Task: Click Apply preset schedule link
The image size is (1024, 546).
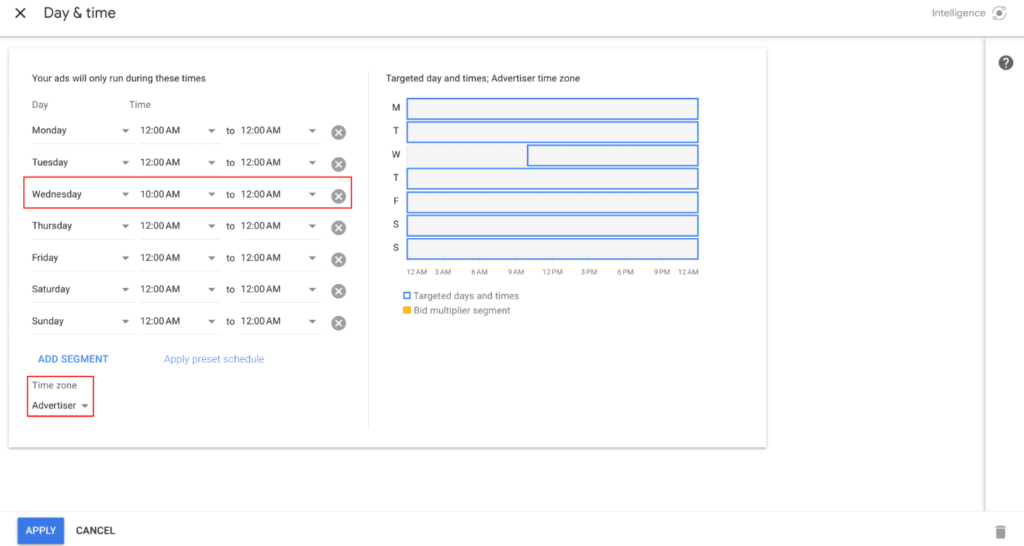Action: coord(214,359)
